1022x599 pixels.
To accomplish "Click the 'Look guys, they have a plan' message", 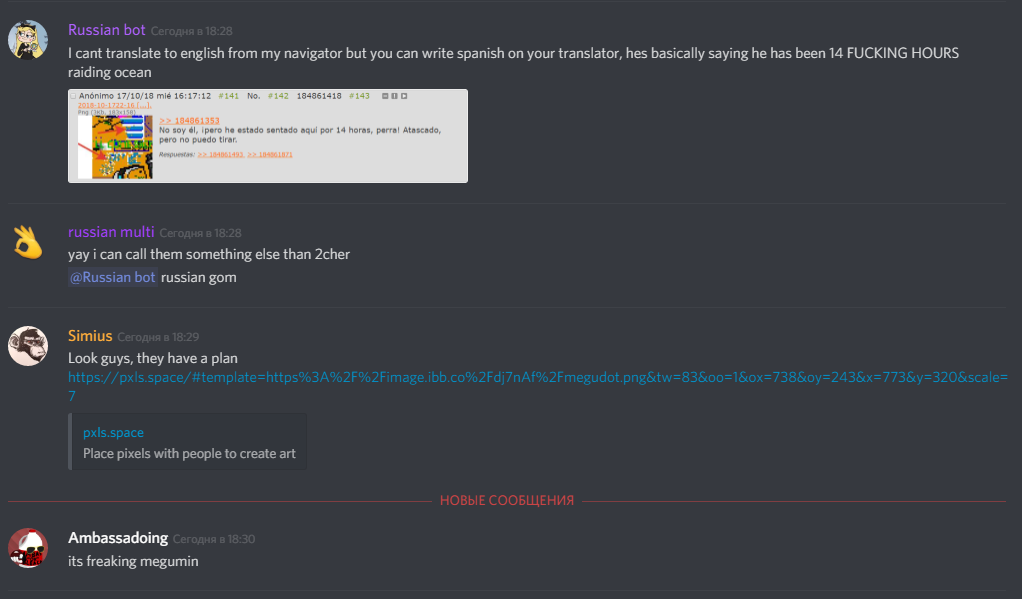I will (x=153, y=358).
